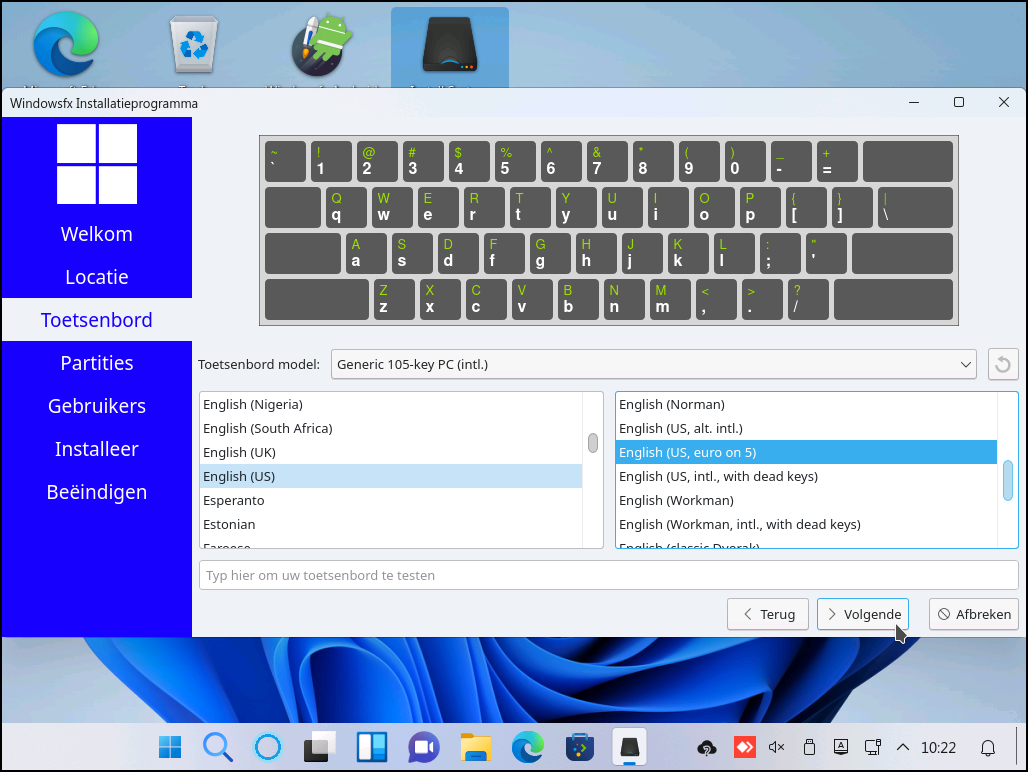Click the language list scrollbar handle
This screenshot has width=1028, height=772.
click(593, 443)
